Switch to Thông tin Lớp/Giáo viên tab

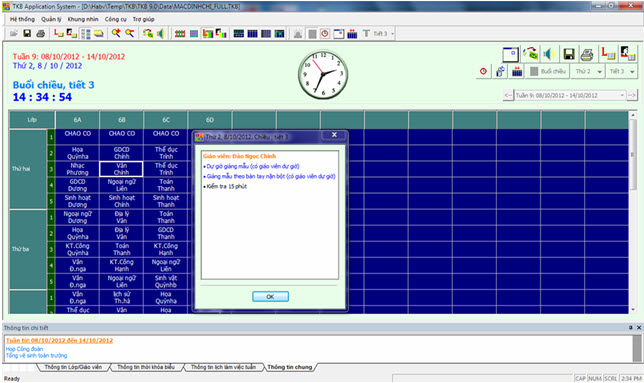(73, 367)
